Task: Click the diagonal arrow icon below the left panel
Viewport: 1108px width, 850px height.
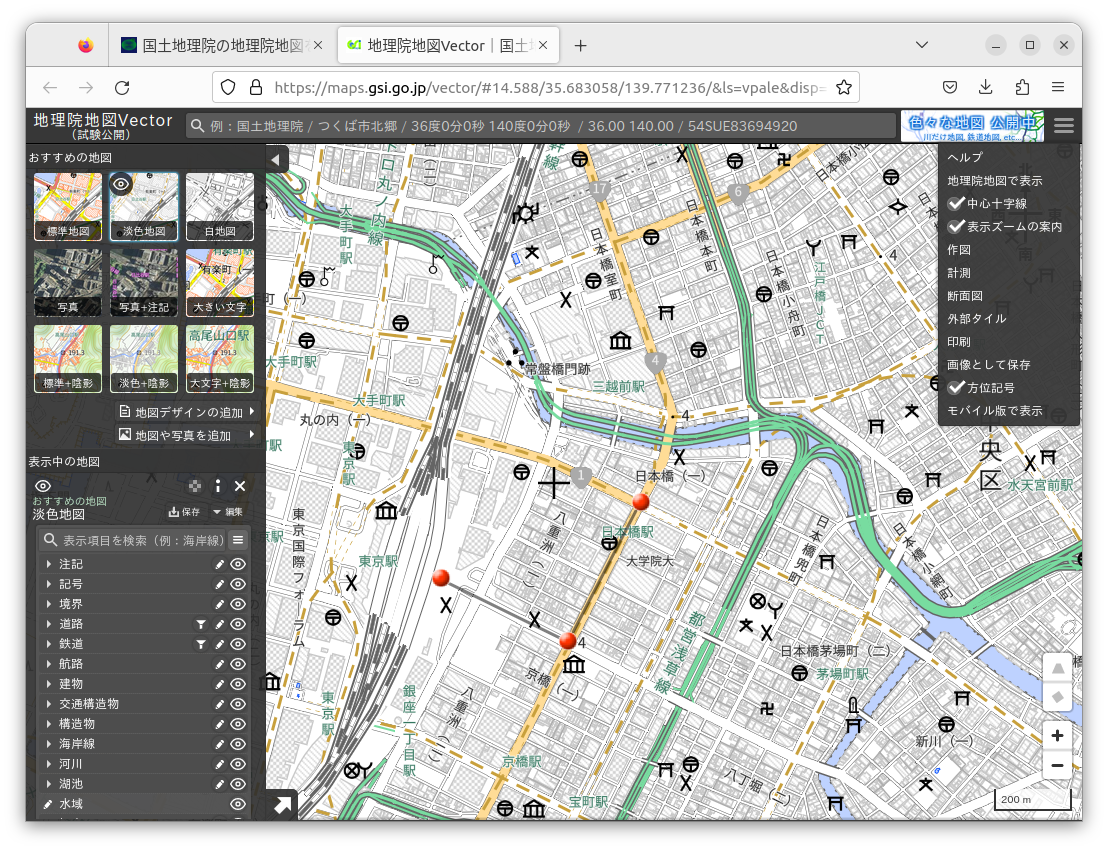Action: point(282,805)
